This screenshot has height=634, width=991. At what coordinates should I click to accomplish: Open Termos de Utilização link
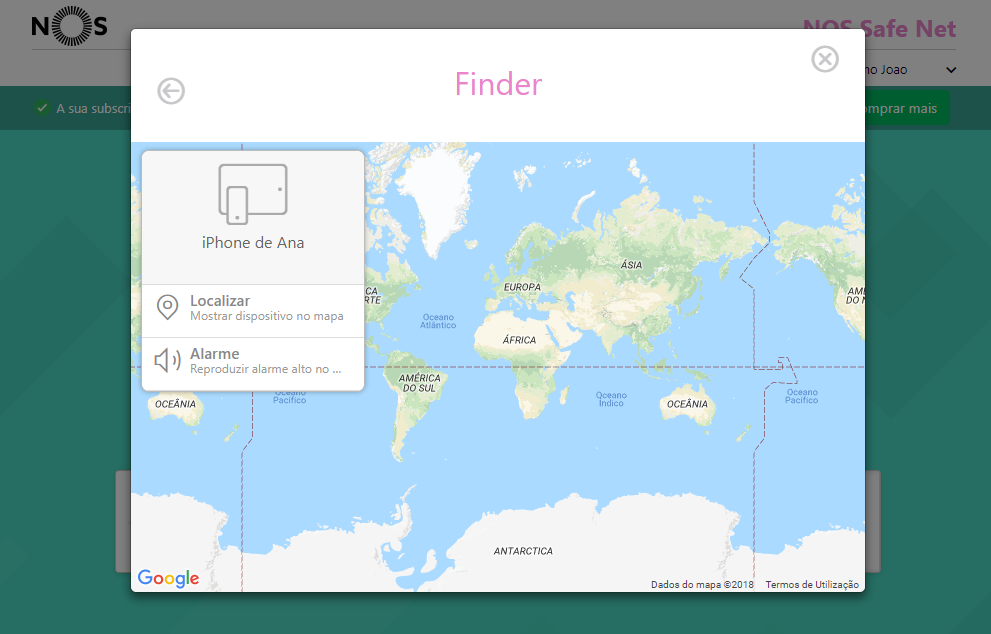(812, 585)
